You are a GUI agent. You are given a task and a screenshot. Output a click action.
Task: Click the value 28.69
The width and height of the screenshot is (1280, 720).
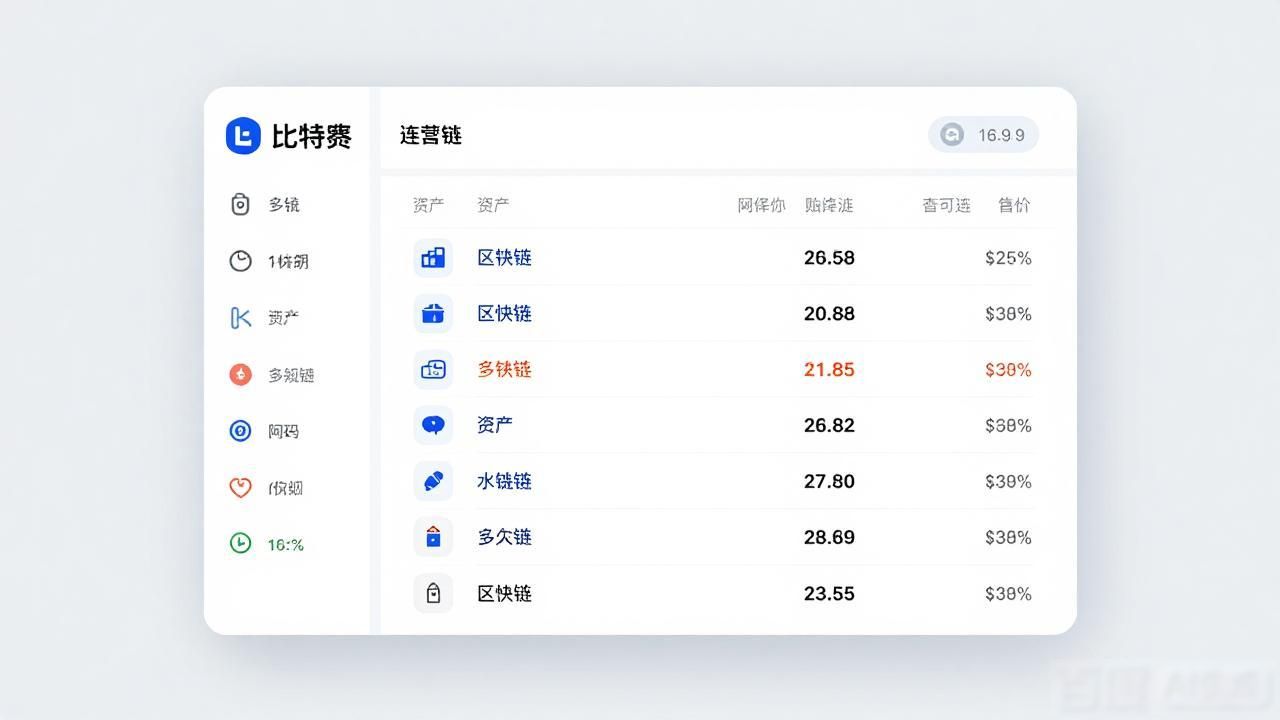829,538
